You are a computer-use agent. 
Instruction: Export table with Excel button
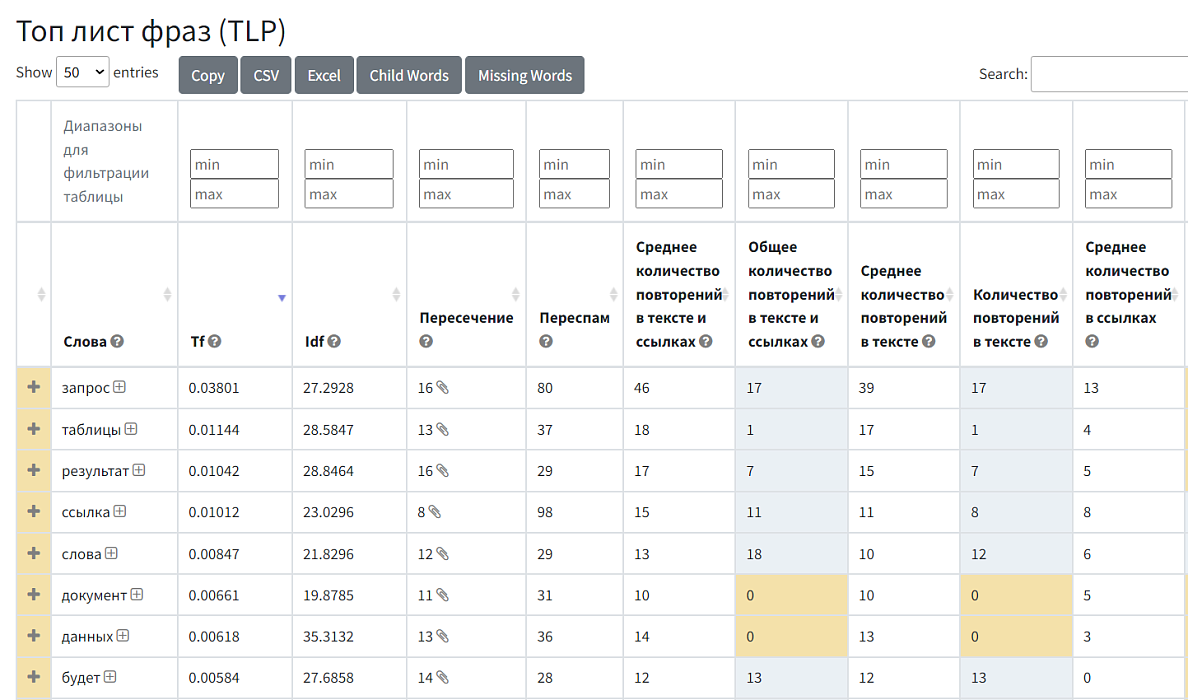pos(324,75)
